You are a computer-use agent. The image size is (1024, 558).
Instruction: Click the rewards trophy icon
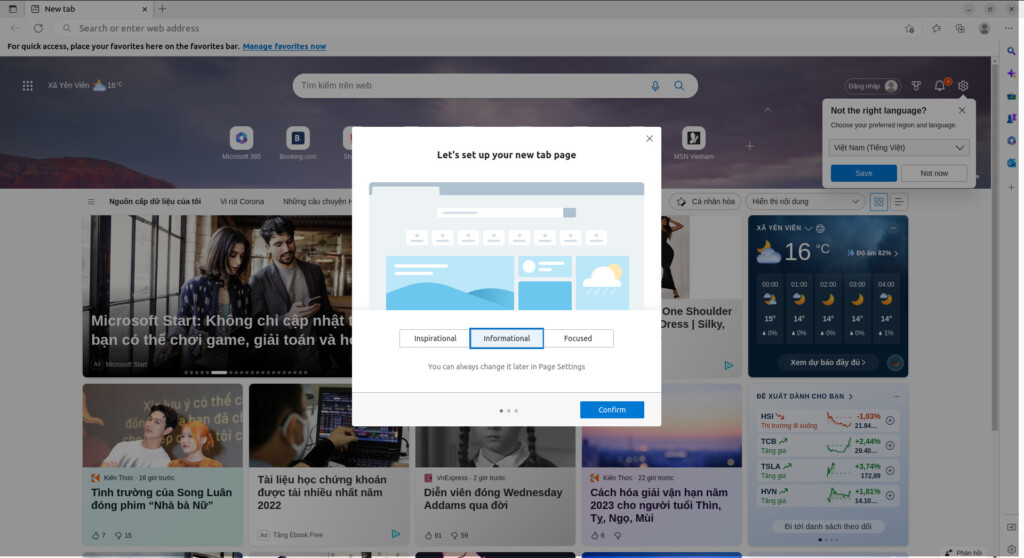coord(915,86)
